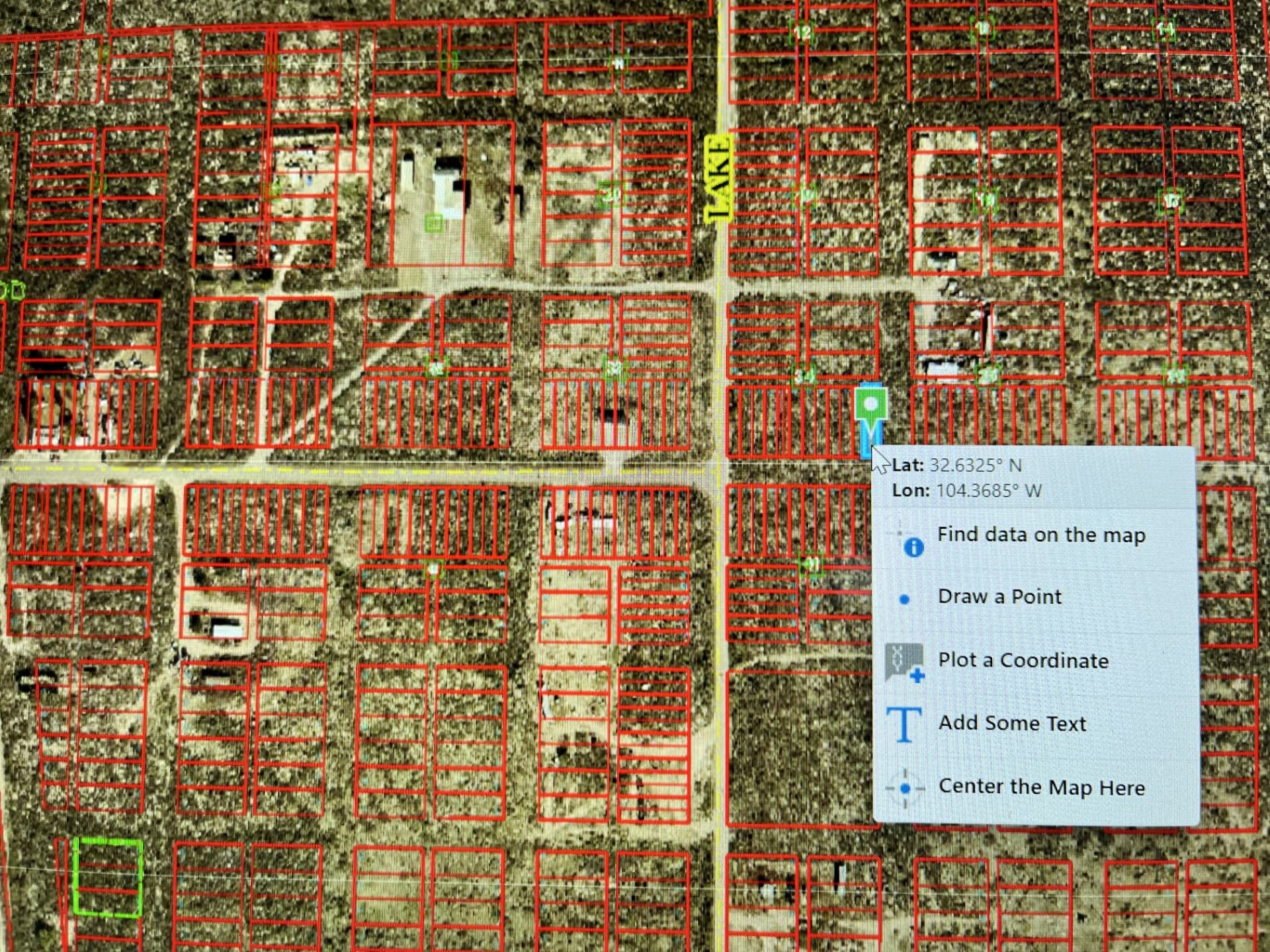1270x952 pixels.
Task: Choose the "Draw a Point" menu entry
Action: pos(999,596)
